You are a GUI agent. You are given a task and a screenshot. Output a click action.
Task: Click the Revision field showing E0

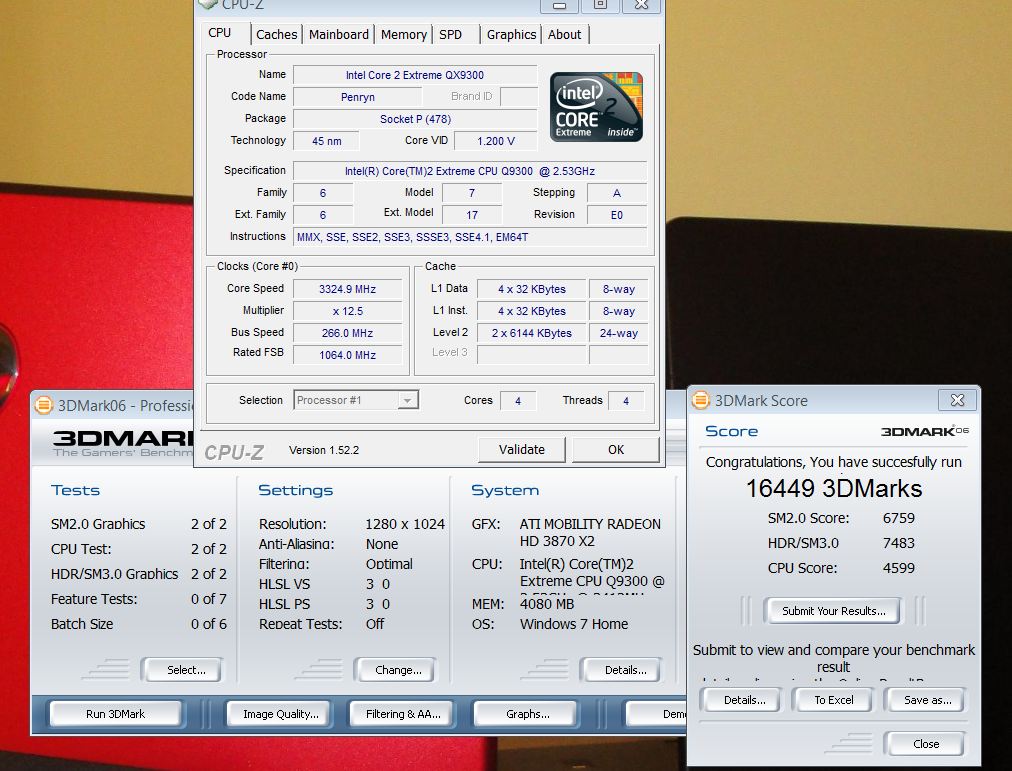click(616, 215)
